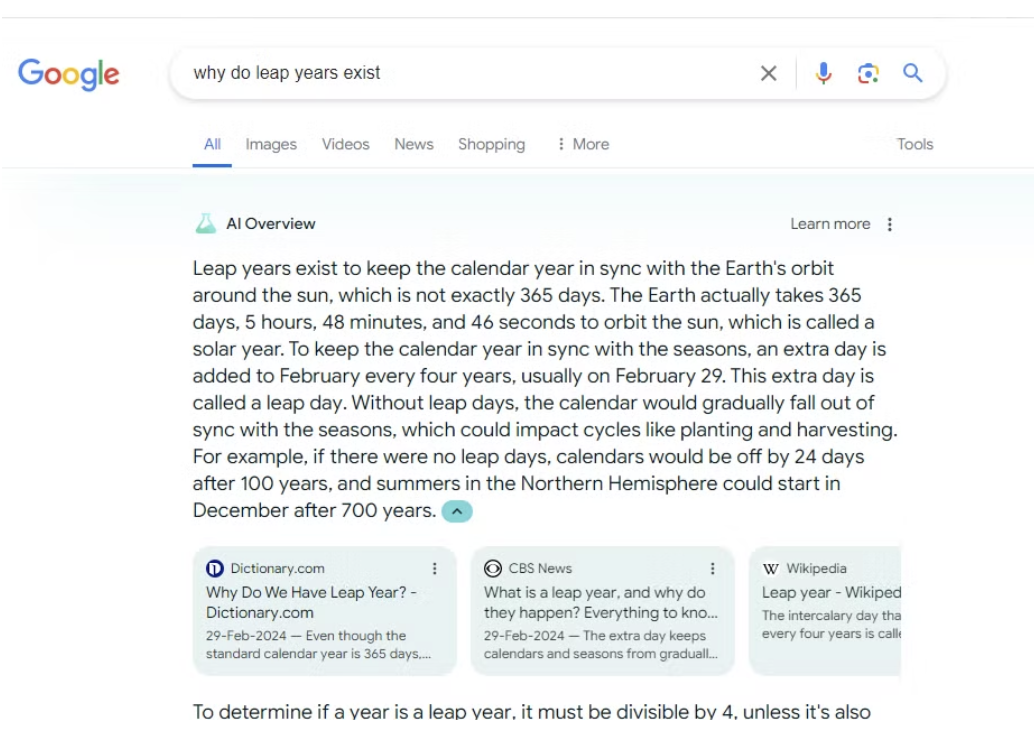The width and height of the screenshot is (1034, 754).
Task: Switch to the News tab
Action: [413, 144]
